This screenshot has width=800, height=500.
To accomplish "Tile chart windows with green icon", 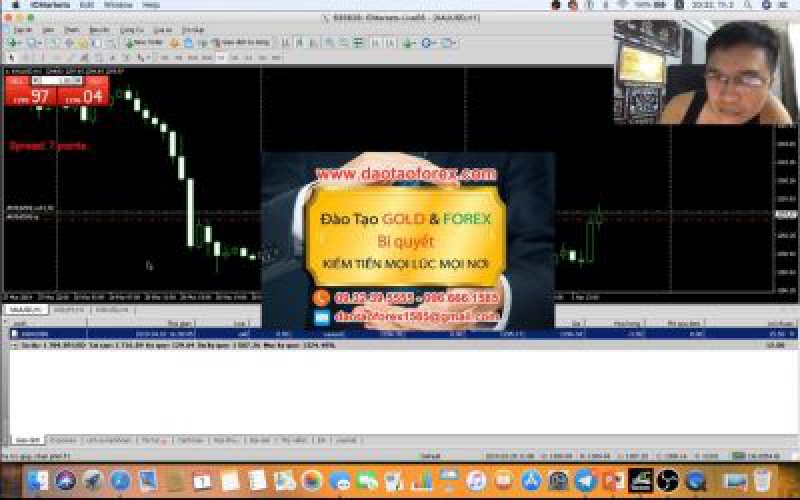I will point(358,43).
